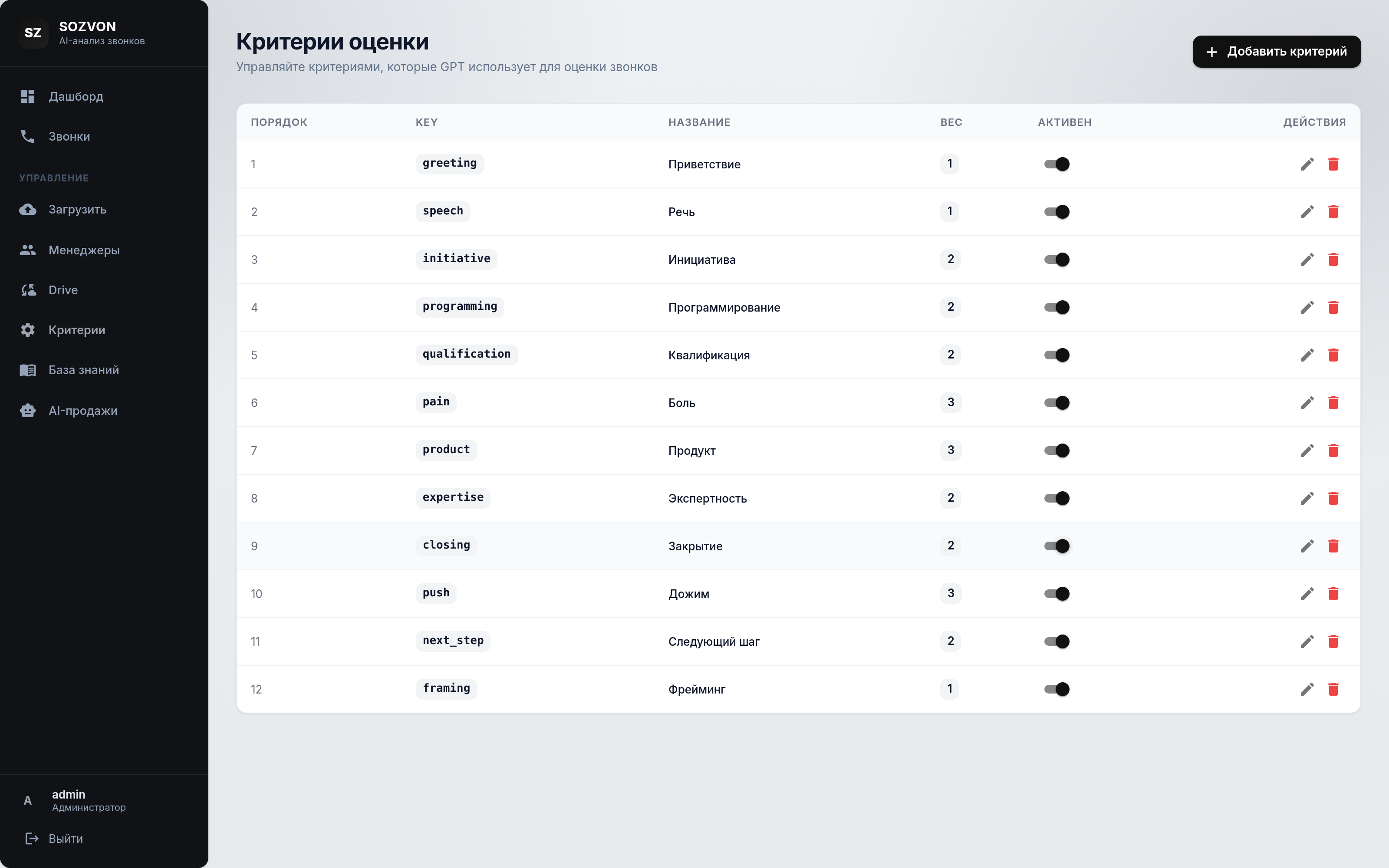Delete the speech criterion via trash icon

click(x=1333, y=212)
